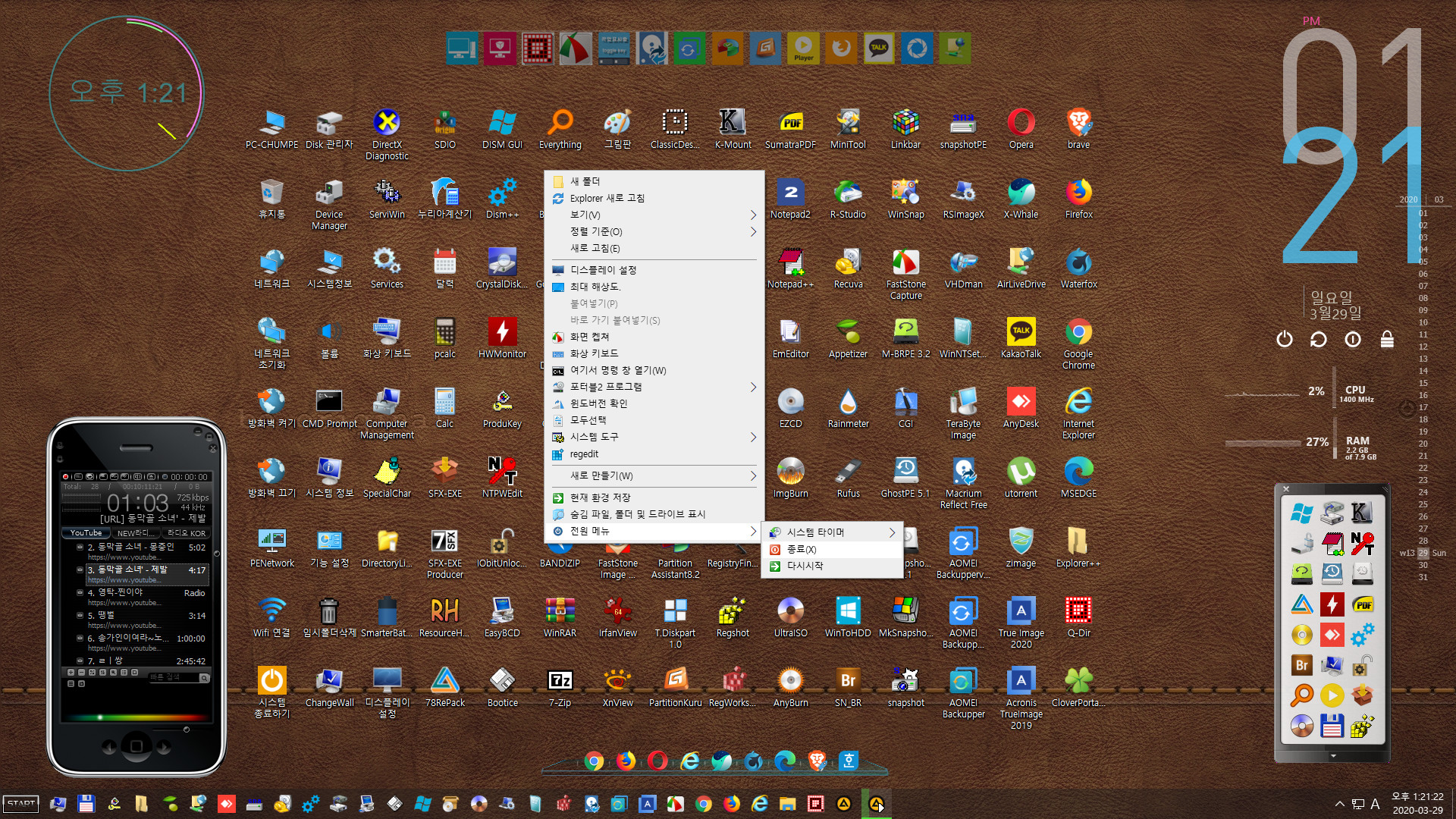Viewport: 1456px width, 819px height.
Task: Click the player rainbow seek bar
Action: 136,717
